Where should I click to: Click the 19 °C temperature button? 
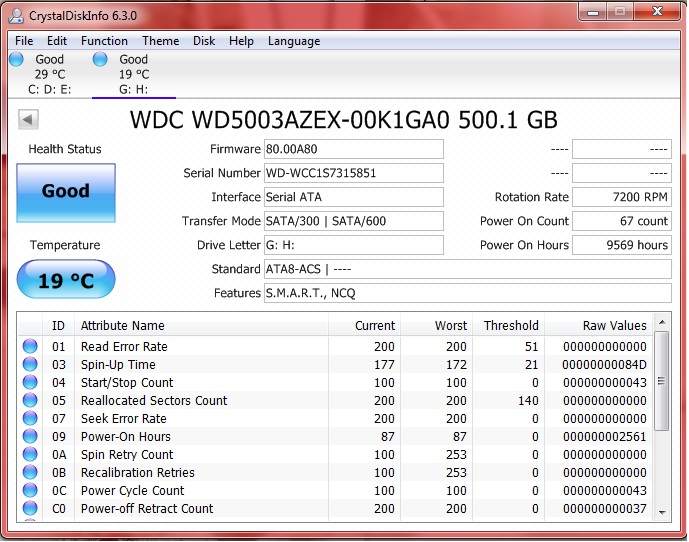66,281
